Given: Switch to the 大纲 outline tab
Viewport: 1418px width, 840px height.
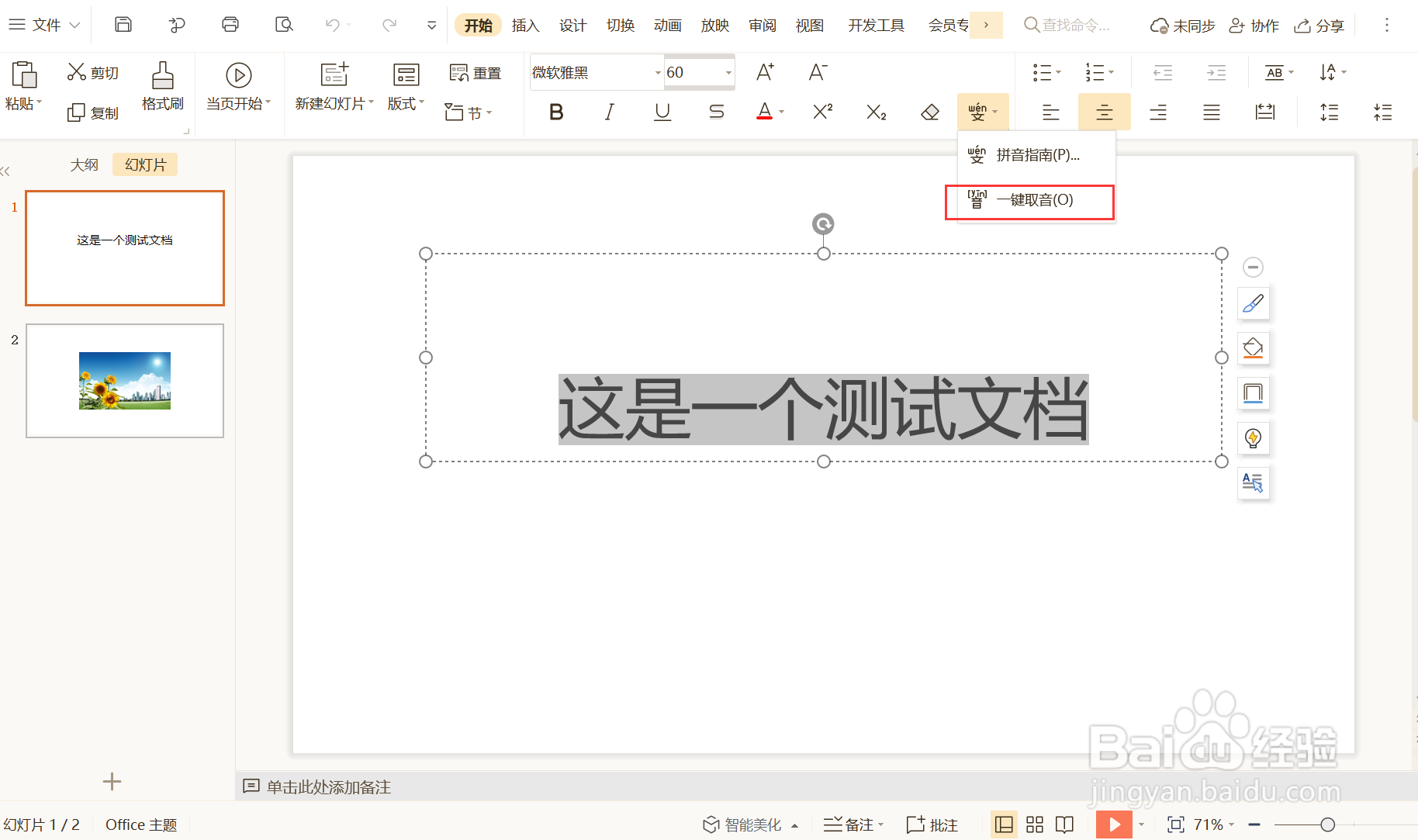Looking at the screenshot, I should click(x=84, y=164).
